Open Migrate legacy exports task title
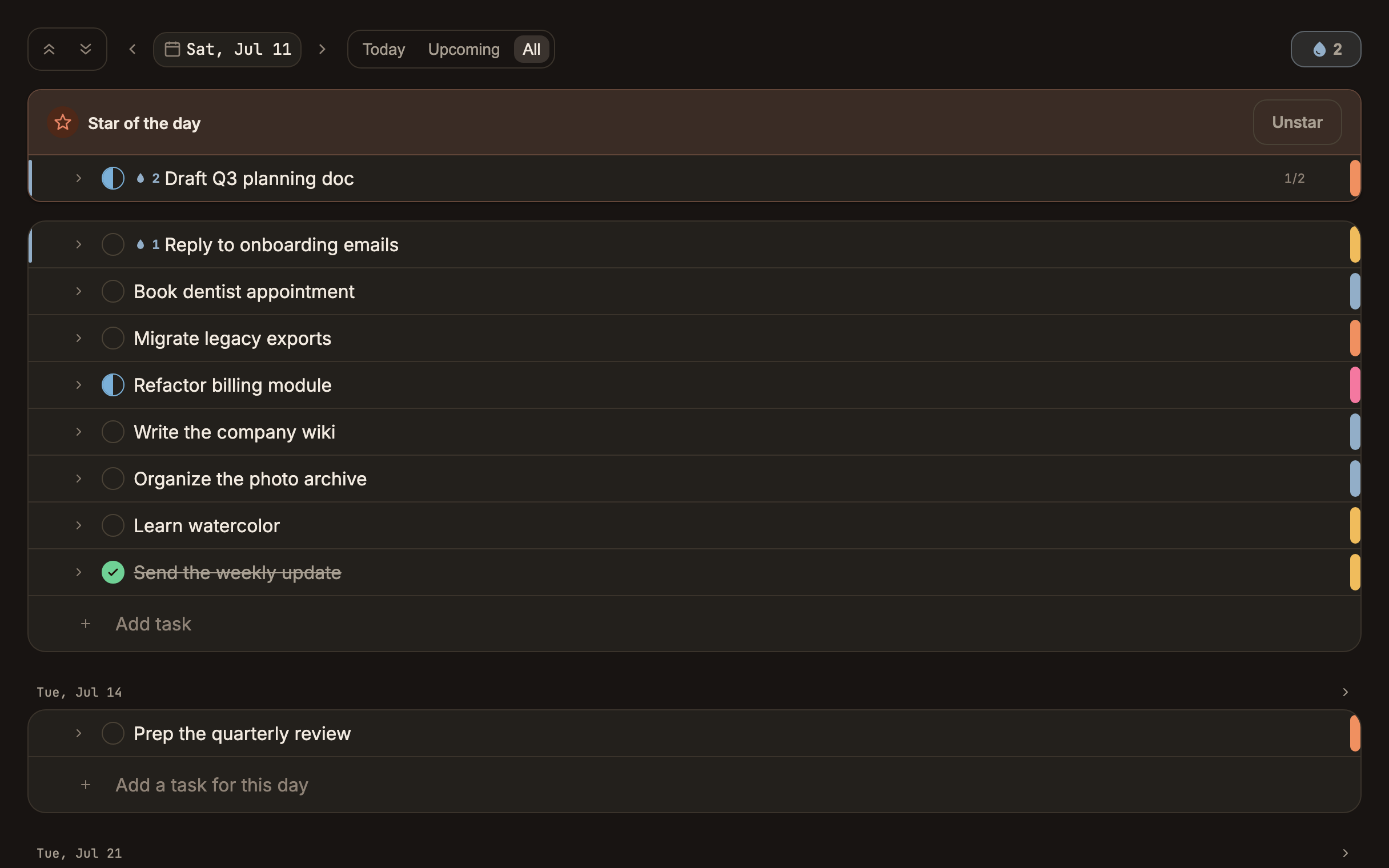Image resolution: width=1389 pixels, height=868 pixels. click(232, 338)
